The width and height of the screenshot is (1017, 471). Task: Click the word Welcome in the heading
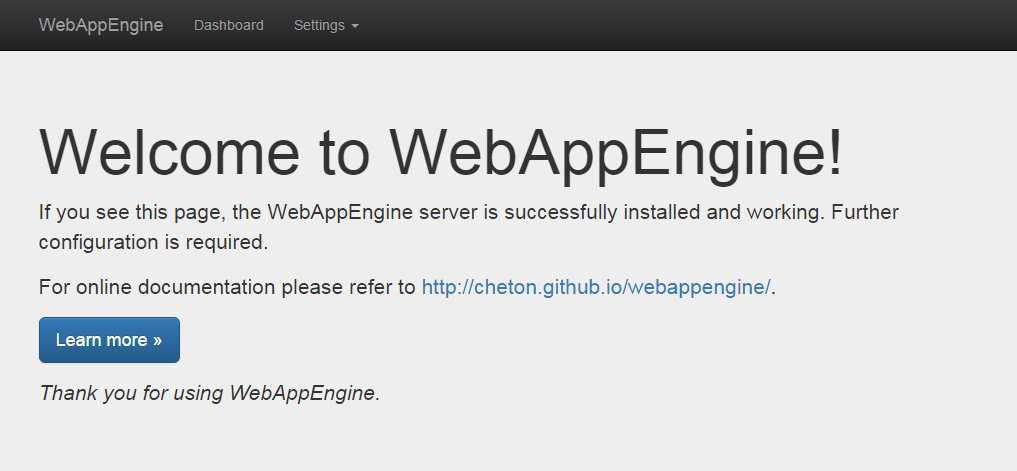click(168, 153)
